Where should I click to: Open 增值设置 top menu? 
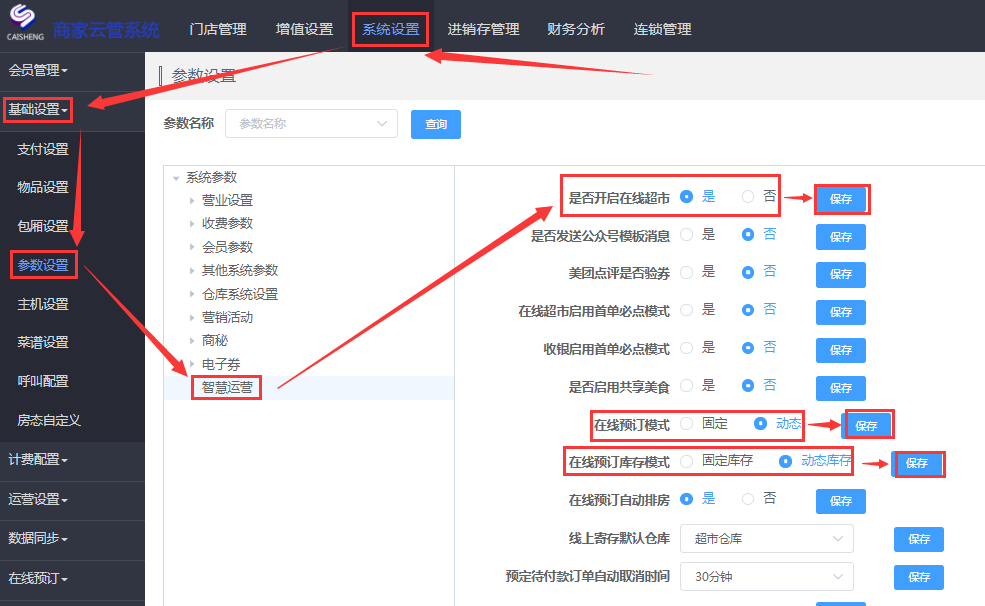click(304, 30)
